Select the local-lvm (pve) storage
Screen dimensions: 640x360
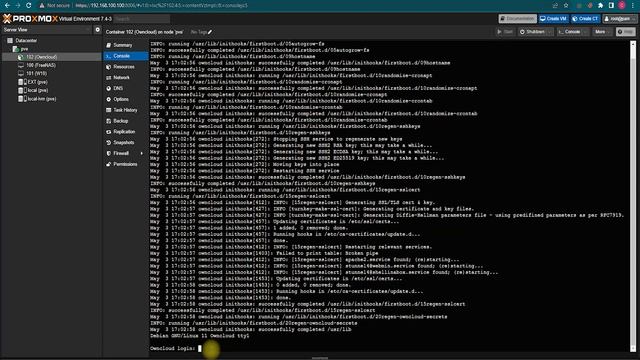click(42, 99)
